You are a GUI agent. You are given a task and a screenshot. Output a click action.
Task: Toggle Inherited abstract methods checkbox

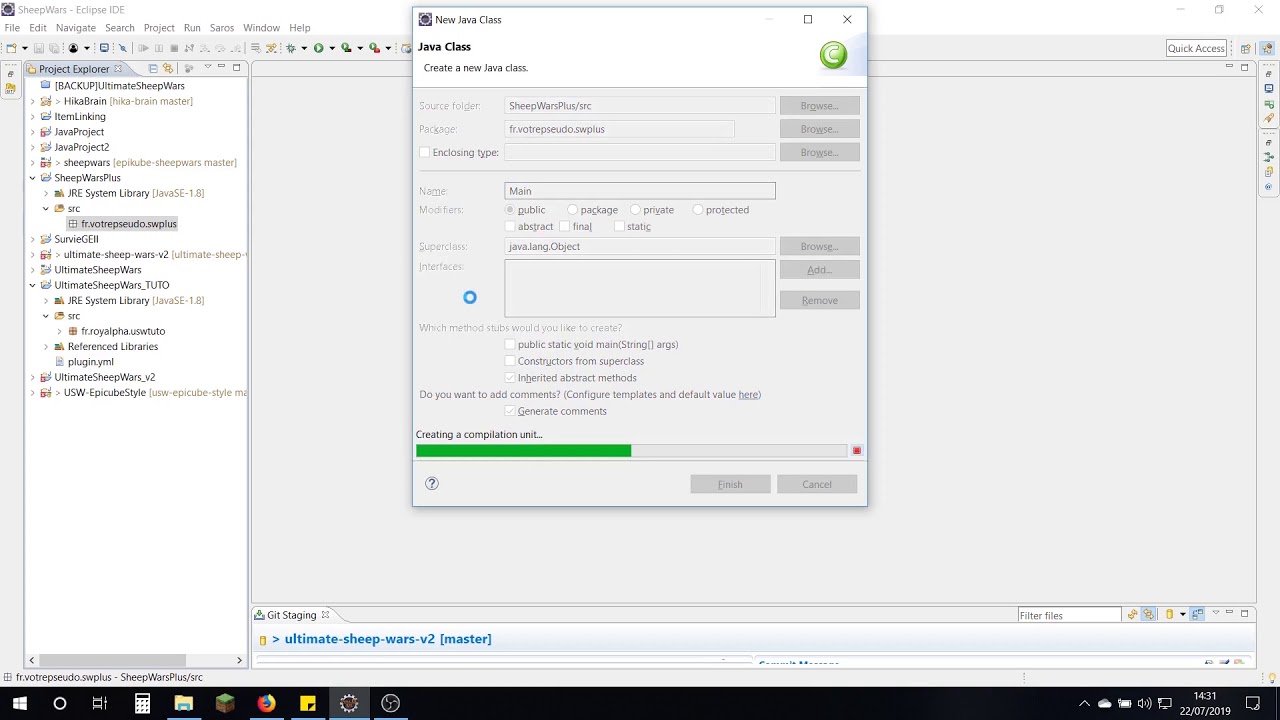(510, 378)
